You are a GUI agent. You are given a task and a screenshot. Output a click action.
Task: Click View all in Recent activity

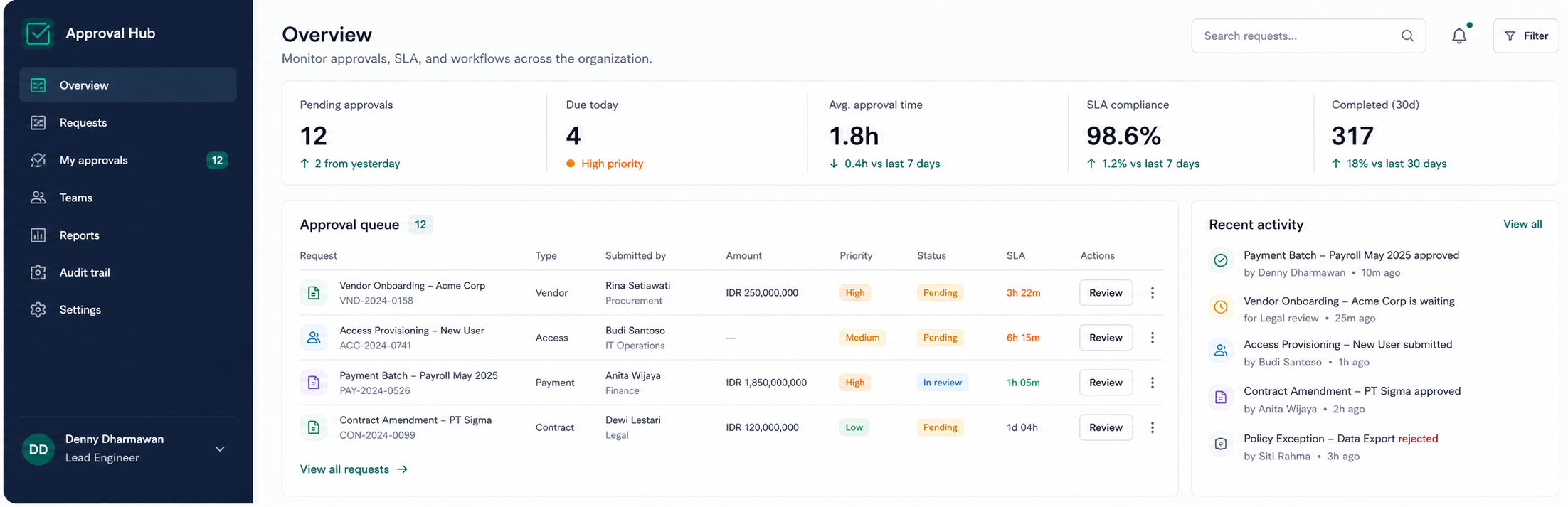(1522, 224)
